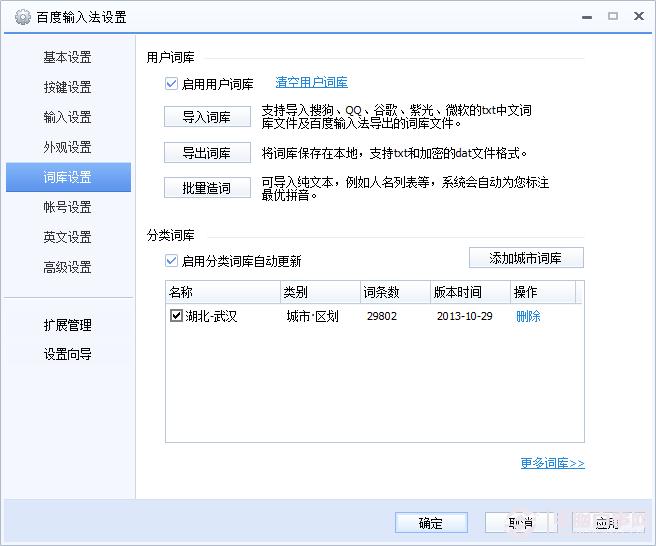Uncheck the 湖北-武汉 dictionary checkbox

[176, 315]
